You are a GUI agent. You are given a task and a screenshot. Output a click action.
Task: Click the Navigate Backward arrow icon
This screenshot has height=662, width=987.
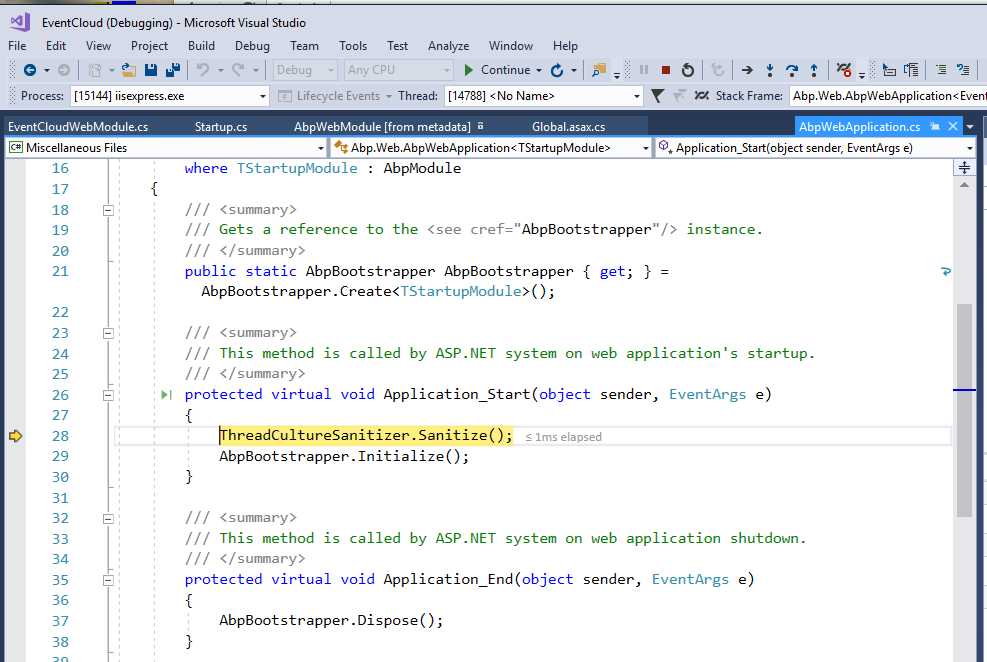click(x=30, y=70)
